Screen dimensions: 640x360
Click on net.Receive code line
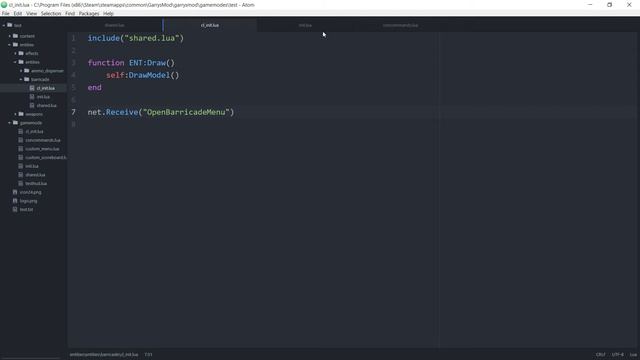(x=161, y=112)
